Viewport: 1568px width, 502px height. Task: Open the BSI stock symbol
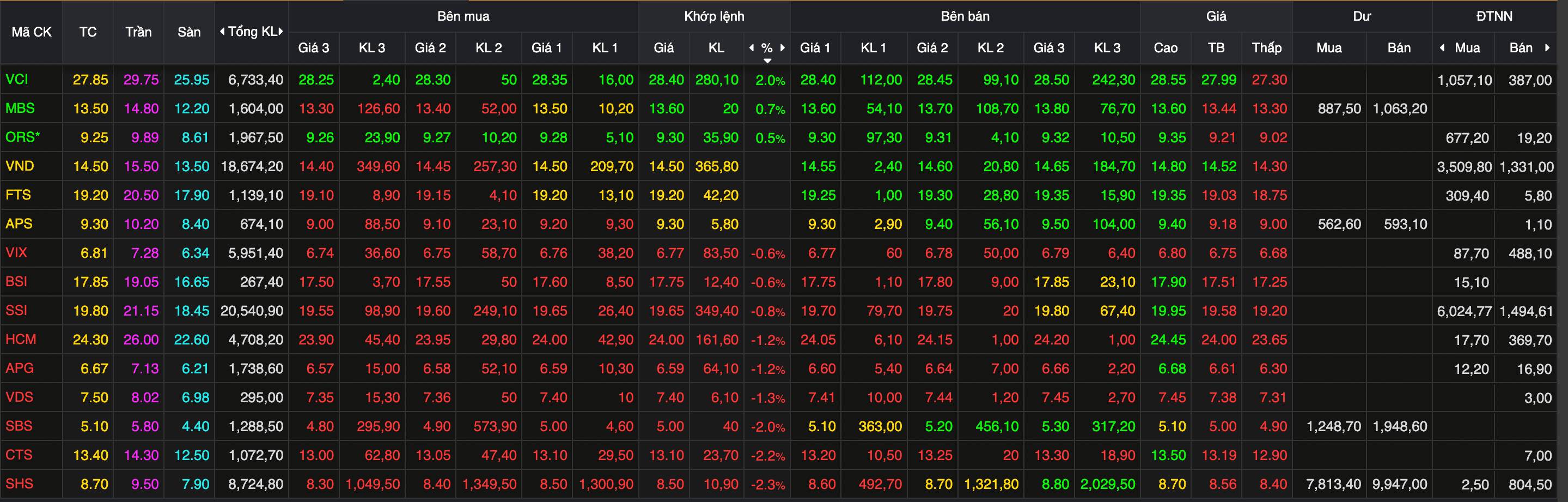pos(16,281)
